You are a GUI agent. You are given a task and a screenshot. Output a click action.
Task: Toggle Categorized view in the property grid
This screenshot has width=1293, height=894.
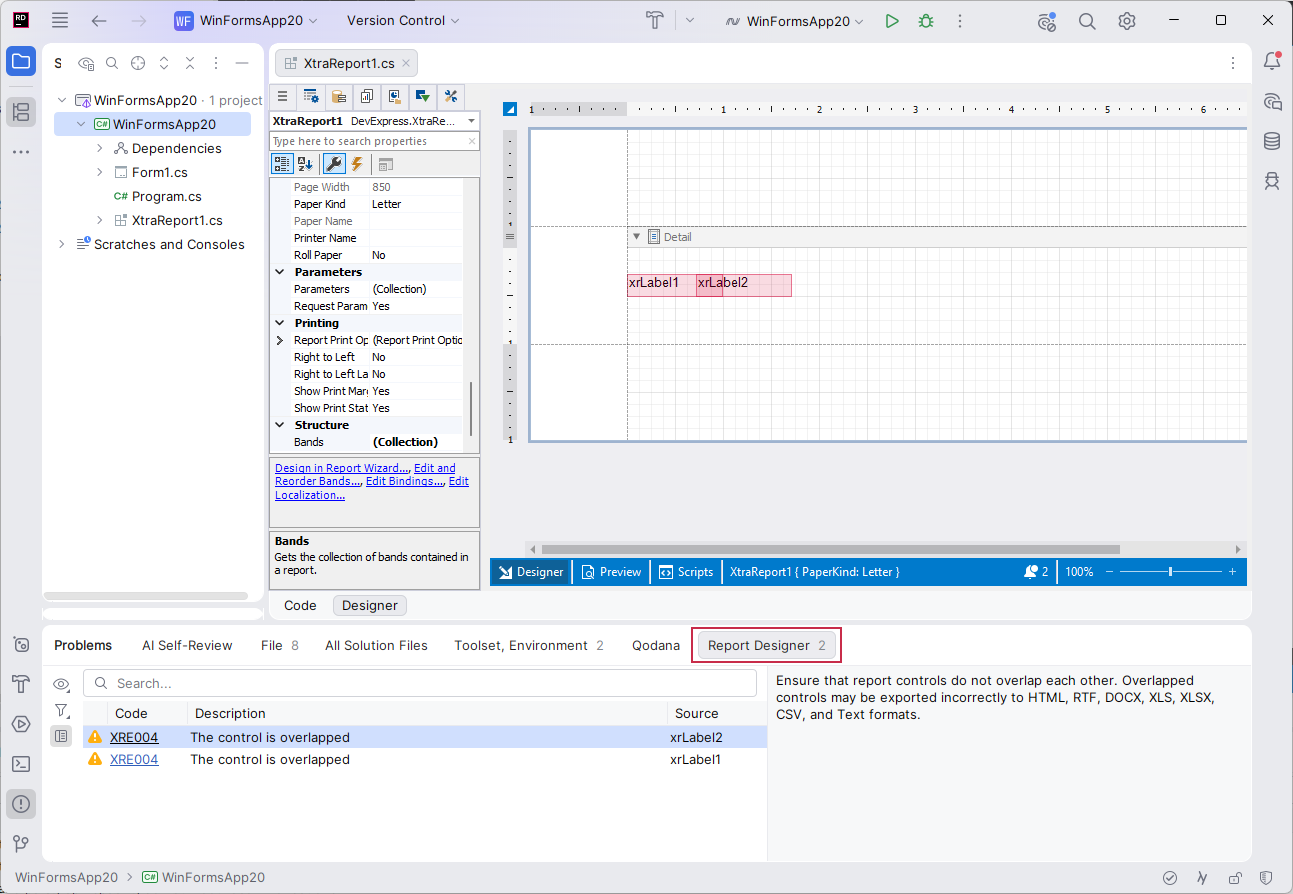point(283,164)
